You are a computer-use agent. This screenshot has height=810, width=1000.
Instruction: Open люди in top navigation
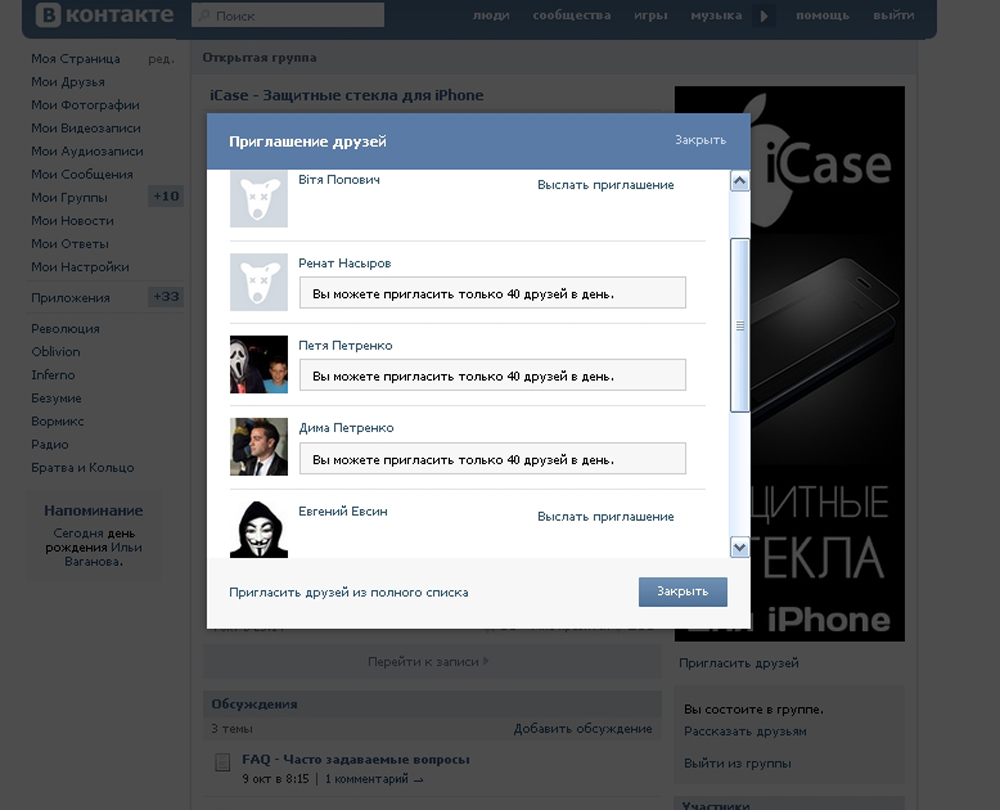490,15
